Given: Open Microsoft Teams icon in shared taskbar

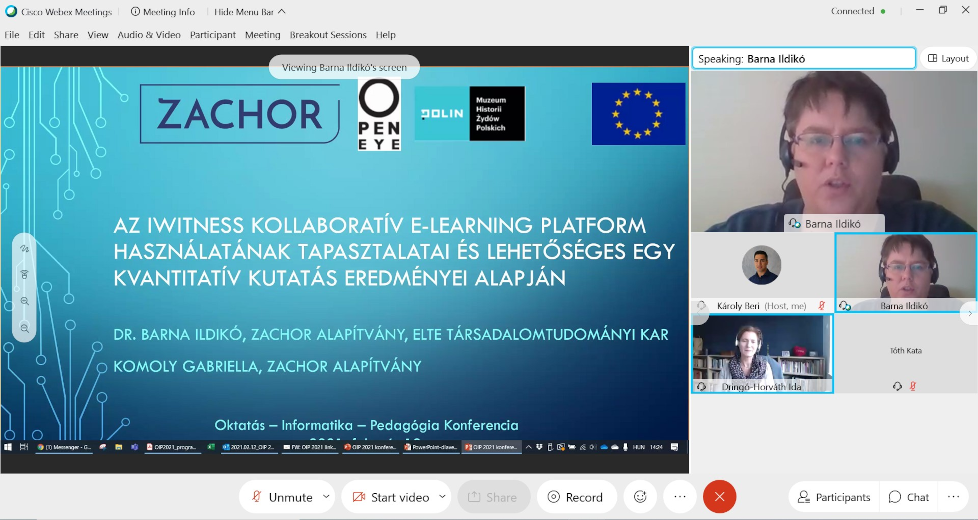Looking at the screenshot, I should click(134, 447).
